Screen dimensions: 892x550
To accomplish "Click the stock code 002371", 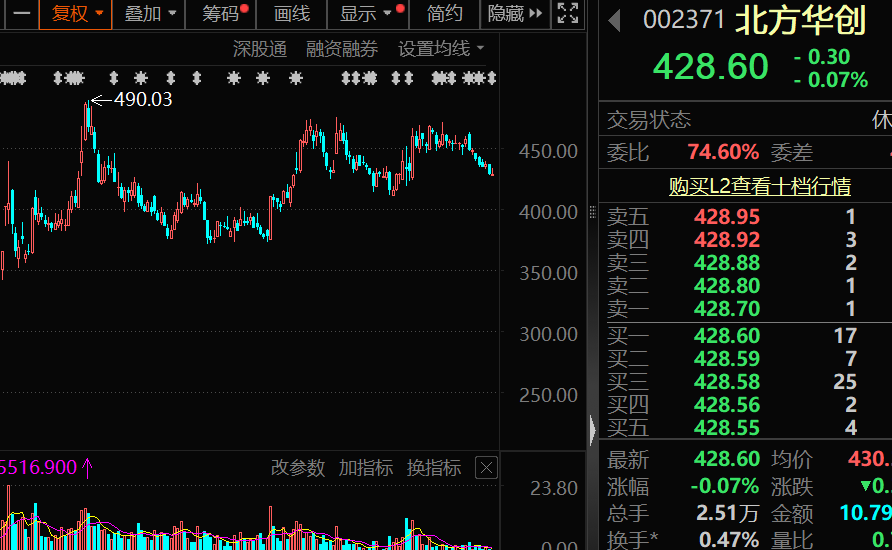I will pyautogui.click(x=684, y=20).
